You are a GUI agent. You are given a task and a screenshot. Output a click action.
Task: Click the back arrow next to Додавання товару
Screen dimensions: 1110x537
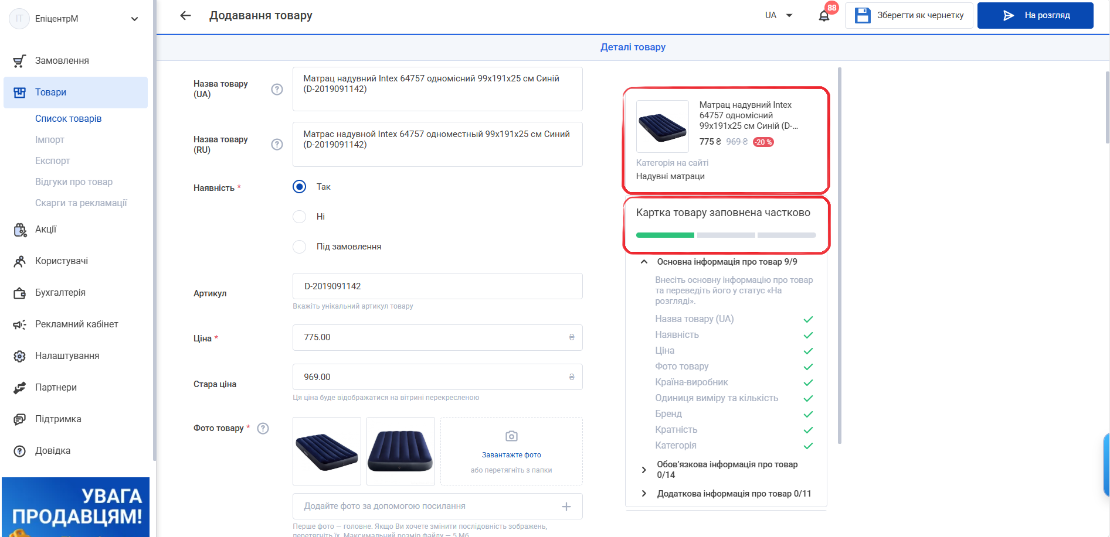(x=185, y=16)
